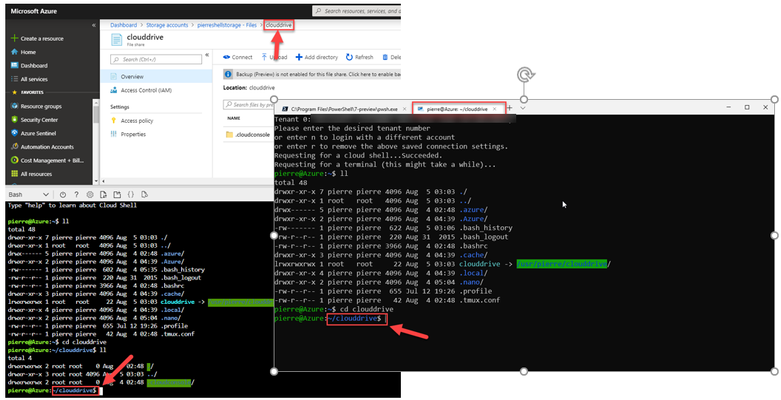Collapse the Azure left sidebar
Viewport: 781px width, 400px height.
(x=94, y=25)
